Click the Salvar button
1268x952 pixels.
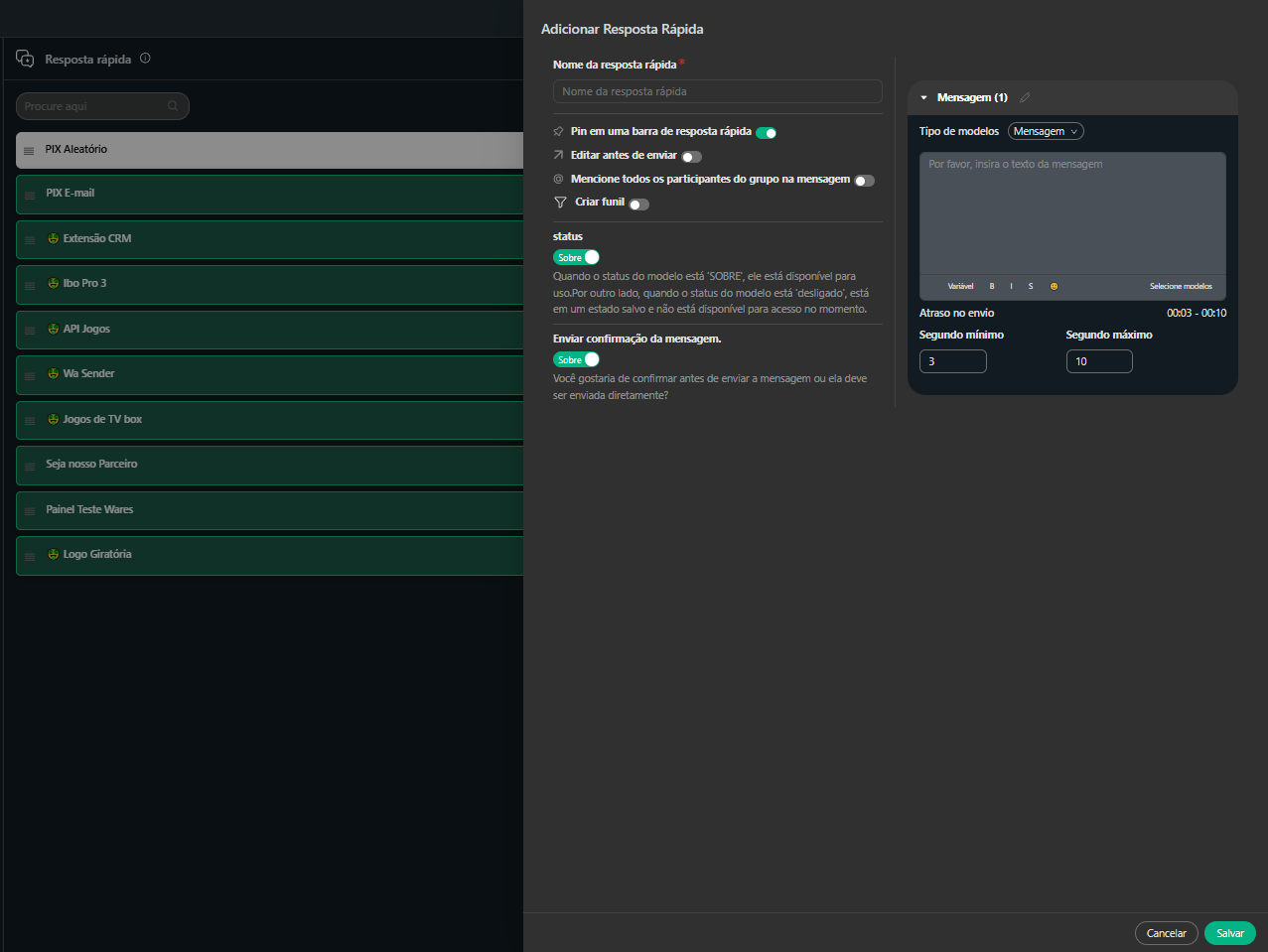coord(1229,933)
